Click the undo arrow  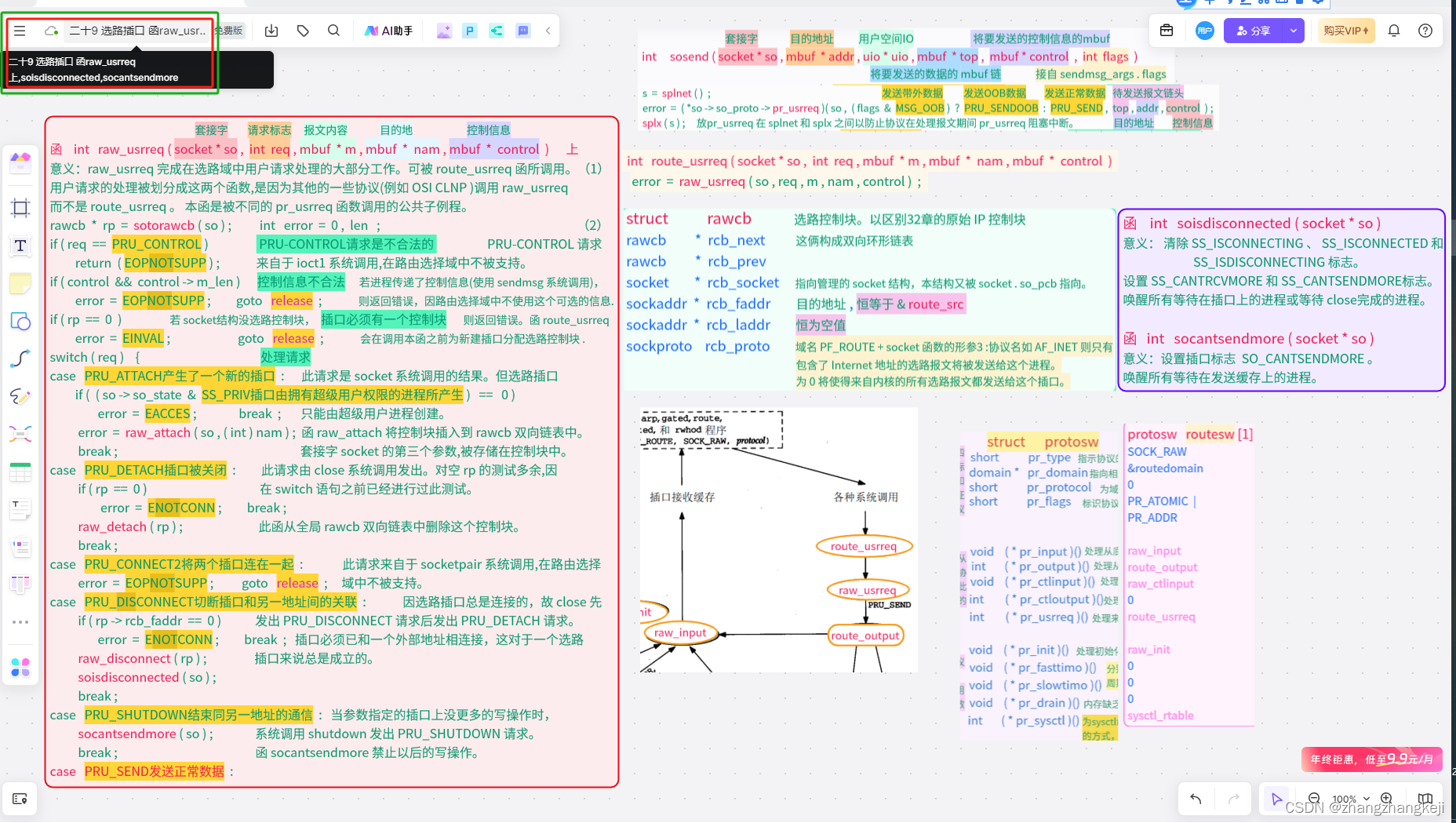click(1196, 799)
